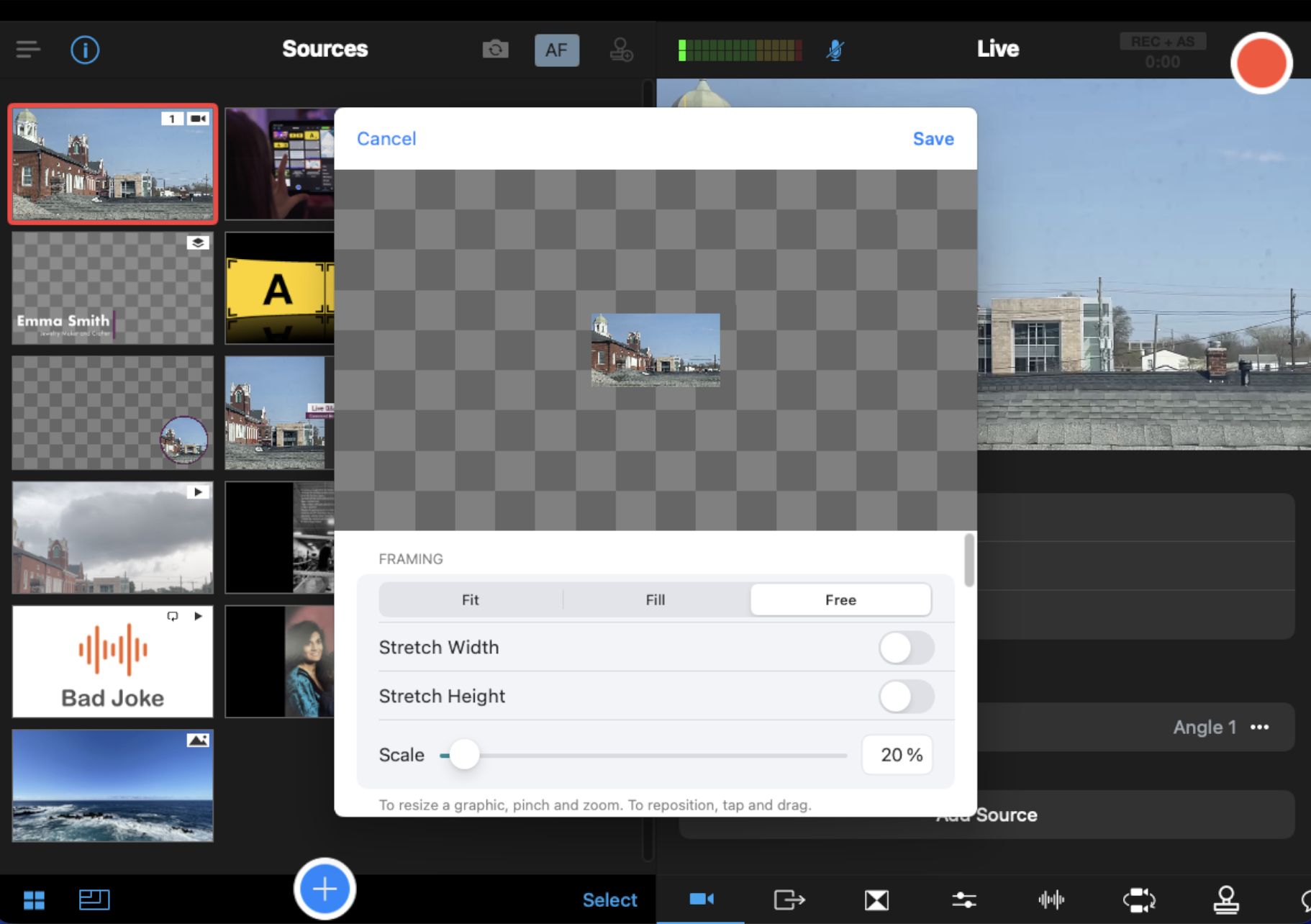Screen dimensions: 1311x924
Task: Click the info icon in Sources header
Action: [x=85, y=50]
